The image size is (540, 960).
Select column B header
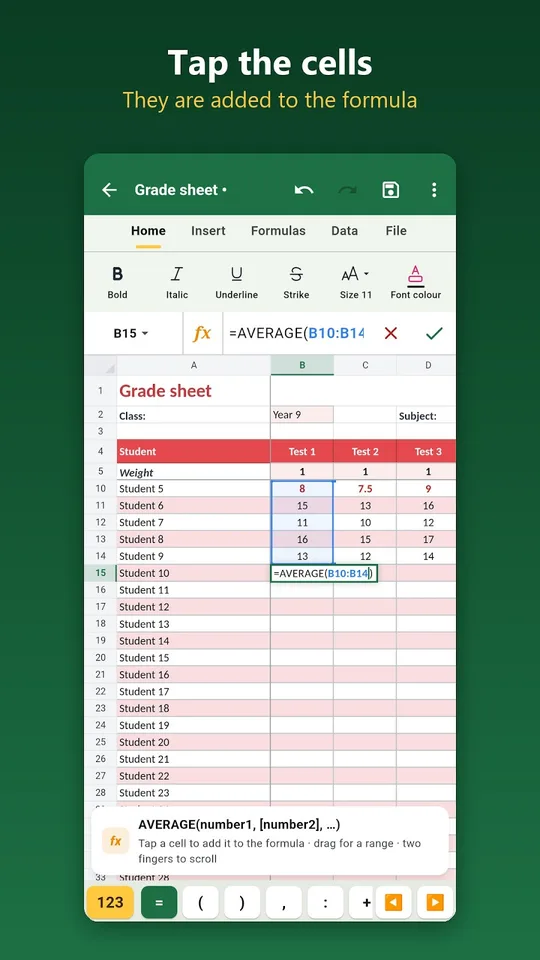[302, 365]
